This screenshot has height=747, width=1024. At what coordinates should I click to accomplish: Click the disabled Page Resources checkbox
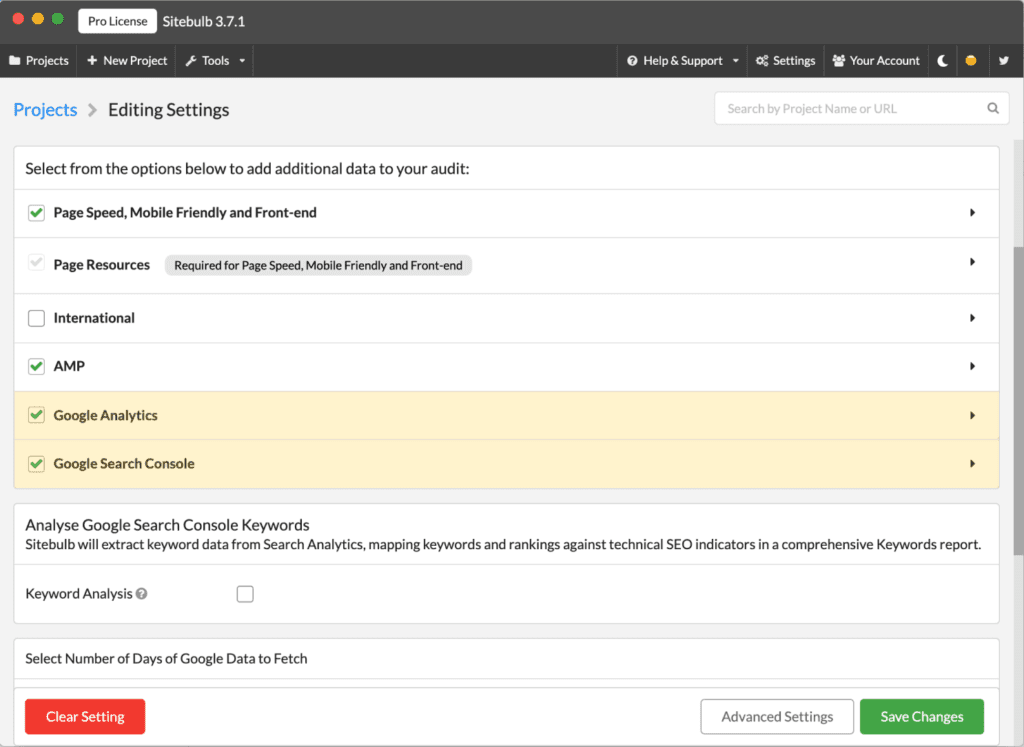pos(37,262)
